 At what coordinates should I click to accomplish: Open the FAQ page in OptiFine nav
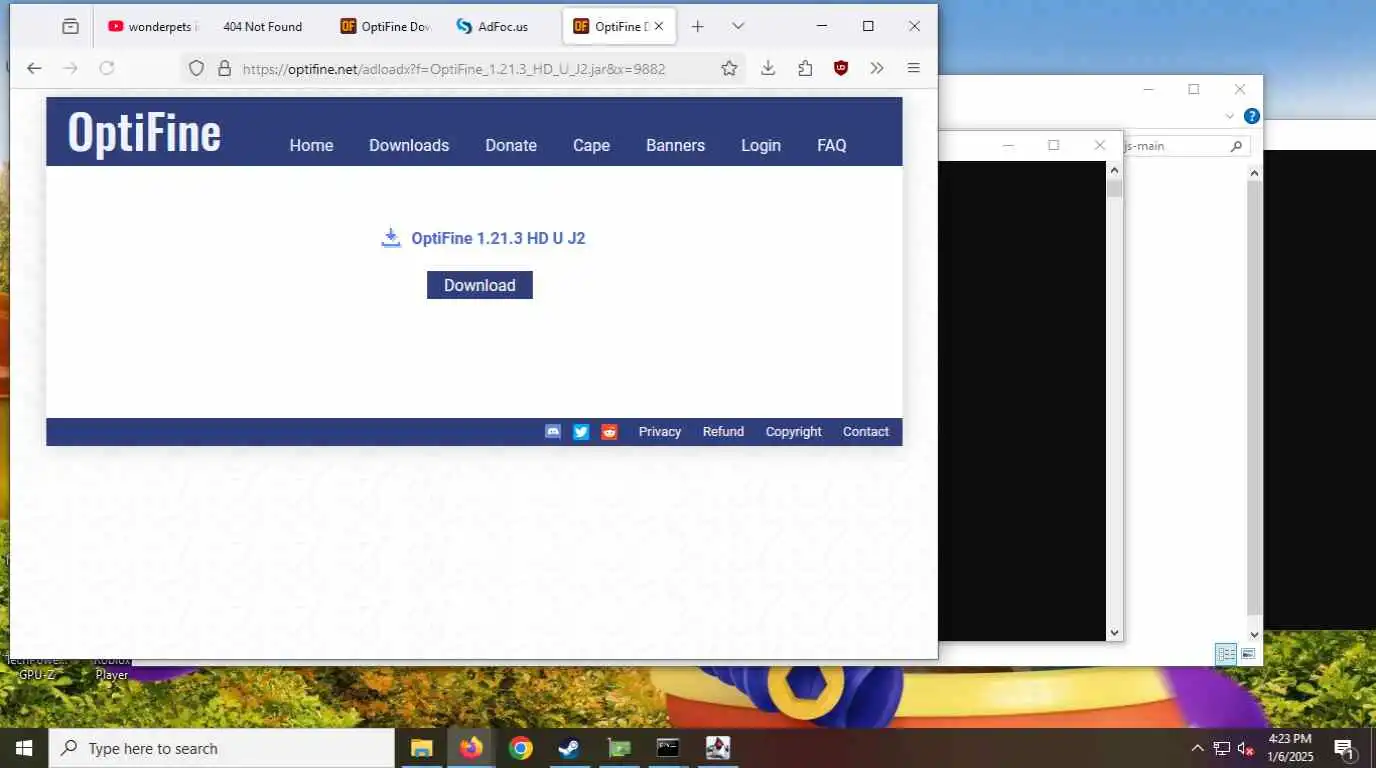[x=832, y=145]
